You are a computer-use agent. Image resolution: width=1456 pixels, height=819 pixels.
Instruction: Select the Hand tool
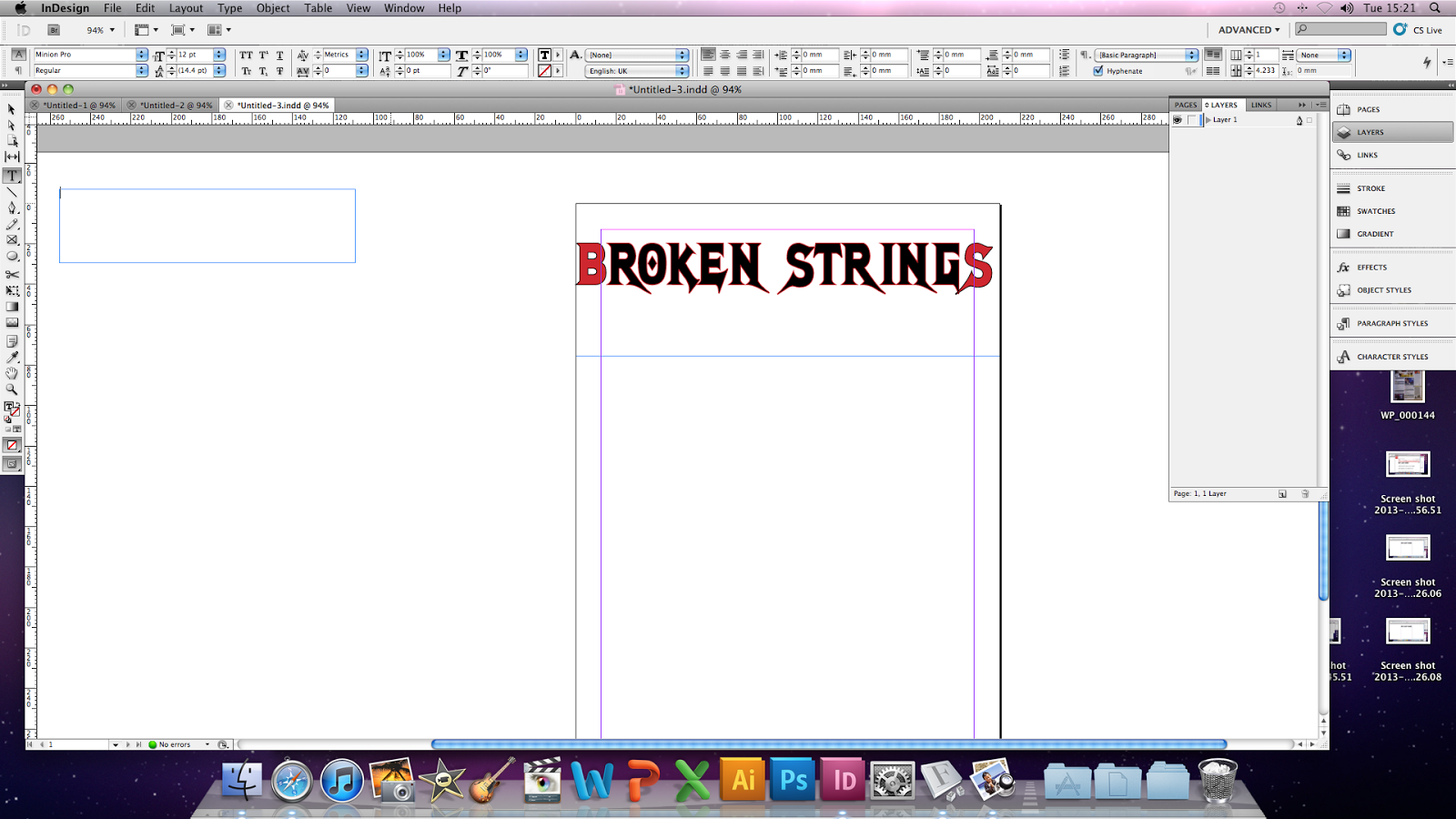12,373
